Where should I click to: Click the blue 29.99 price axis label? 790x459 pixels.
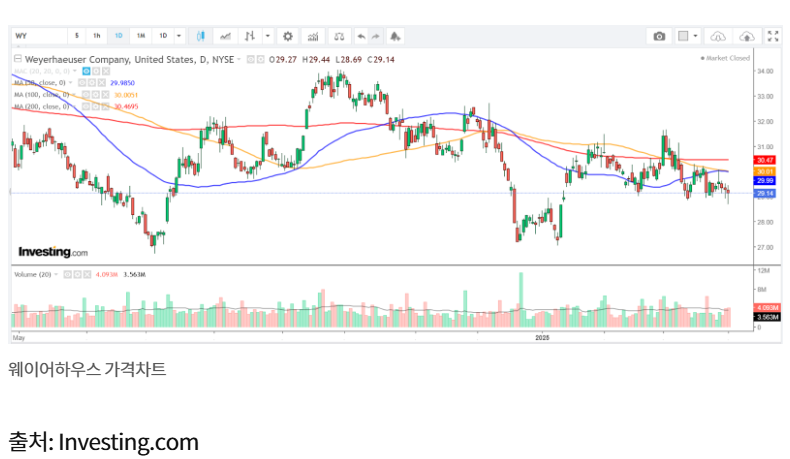tap(765, 181)
